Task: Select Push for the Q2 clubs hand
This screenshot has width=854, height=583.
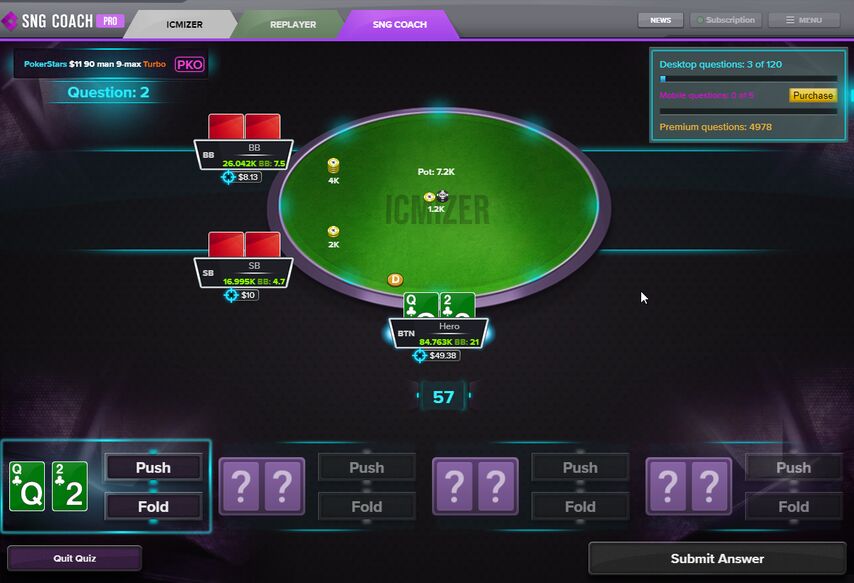Action: 154,467
